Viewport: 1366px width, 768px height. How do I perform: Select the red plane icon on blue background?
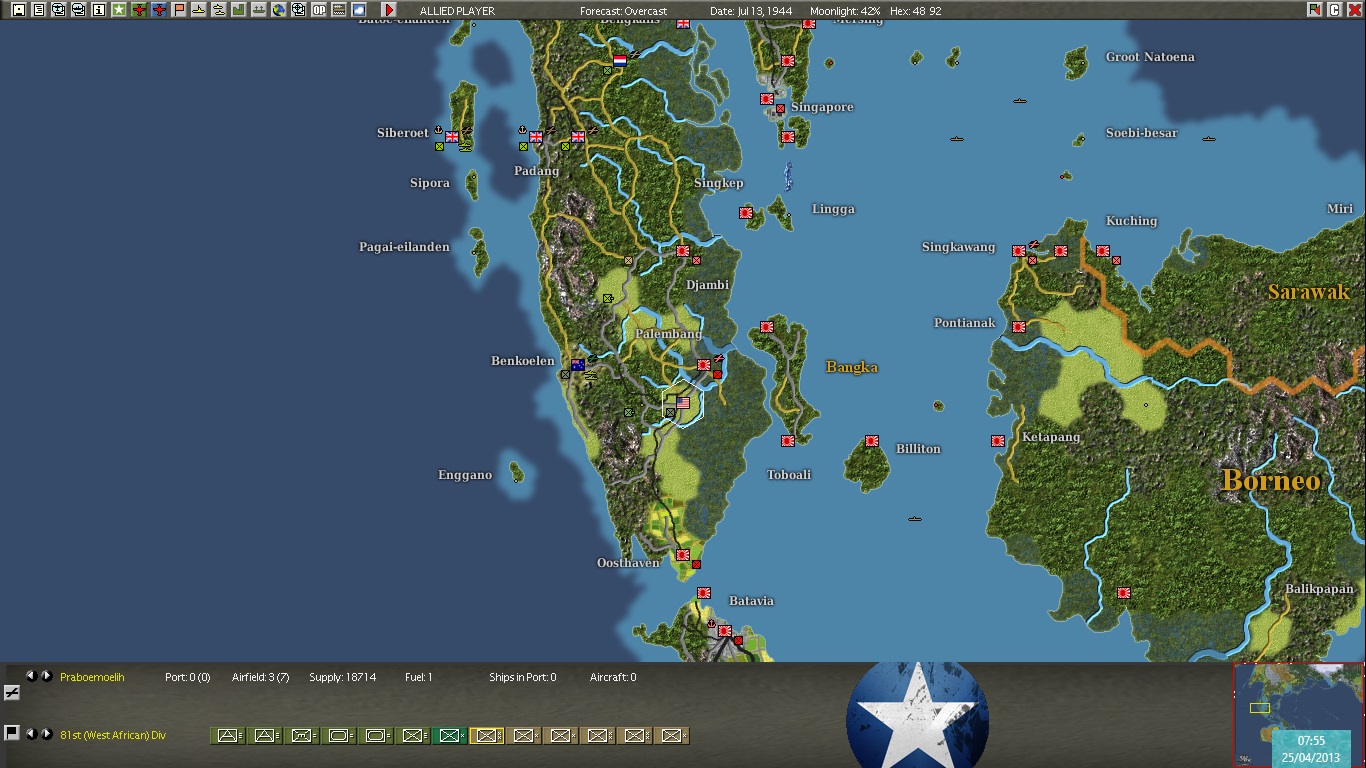[x=159, y=10]
